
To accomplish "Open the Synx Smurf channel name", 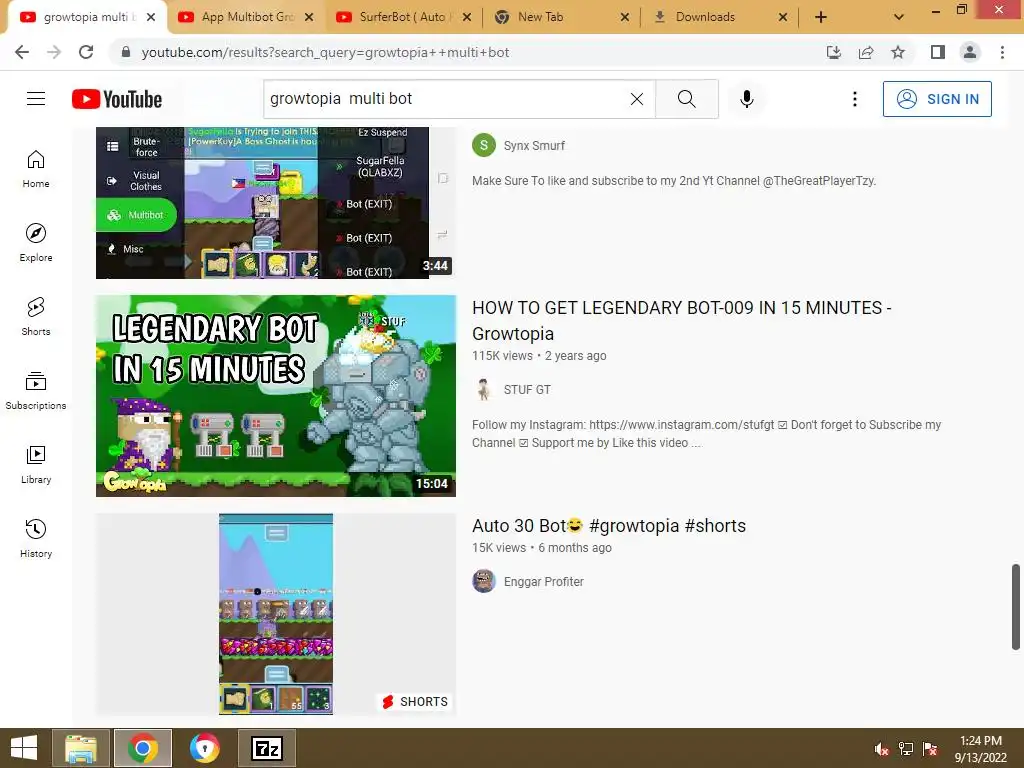I will point(534,146).
